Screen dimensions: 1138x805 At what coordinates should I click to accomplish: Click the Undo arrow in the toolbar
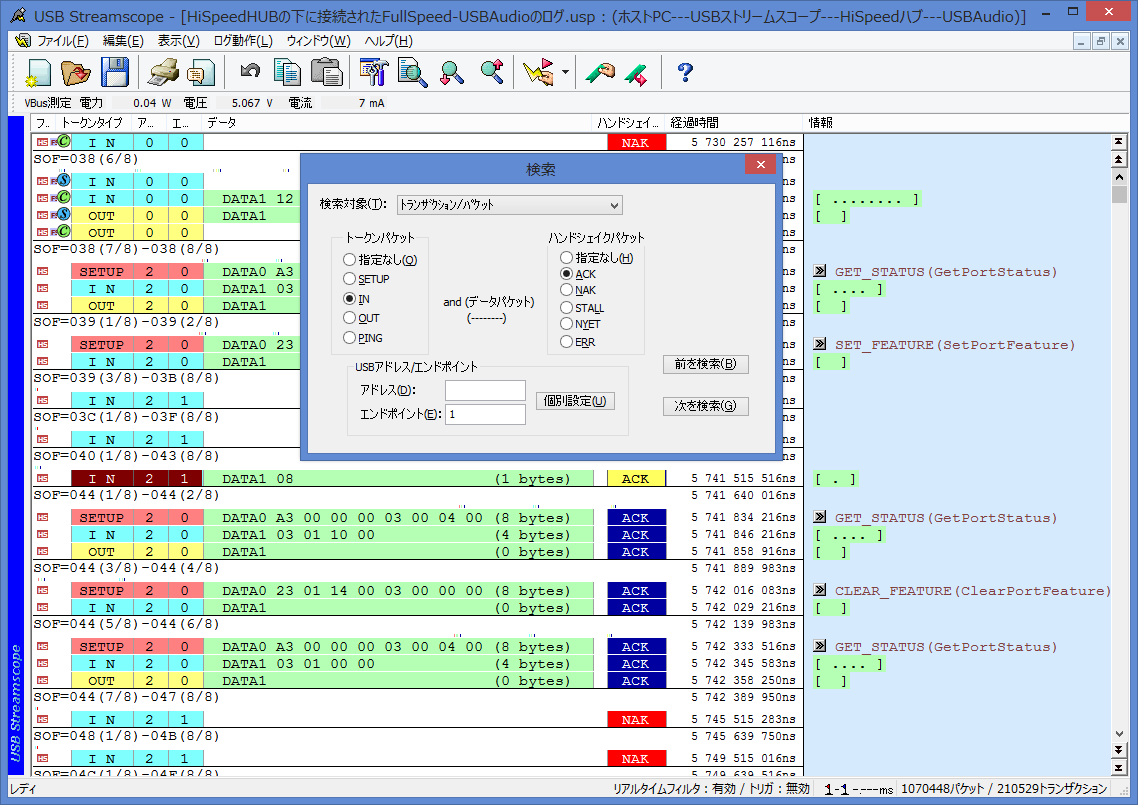(250, 71)
